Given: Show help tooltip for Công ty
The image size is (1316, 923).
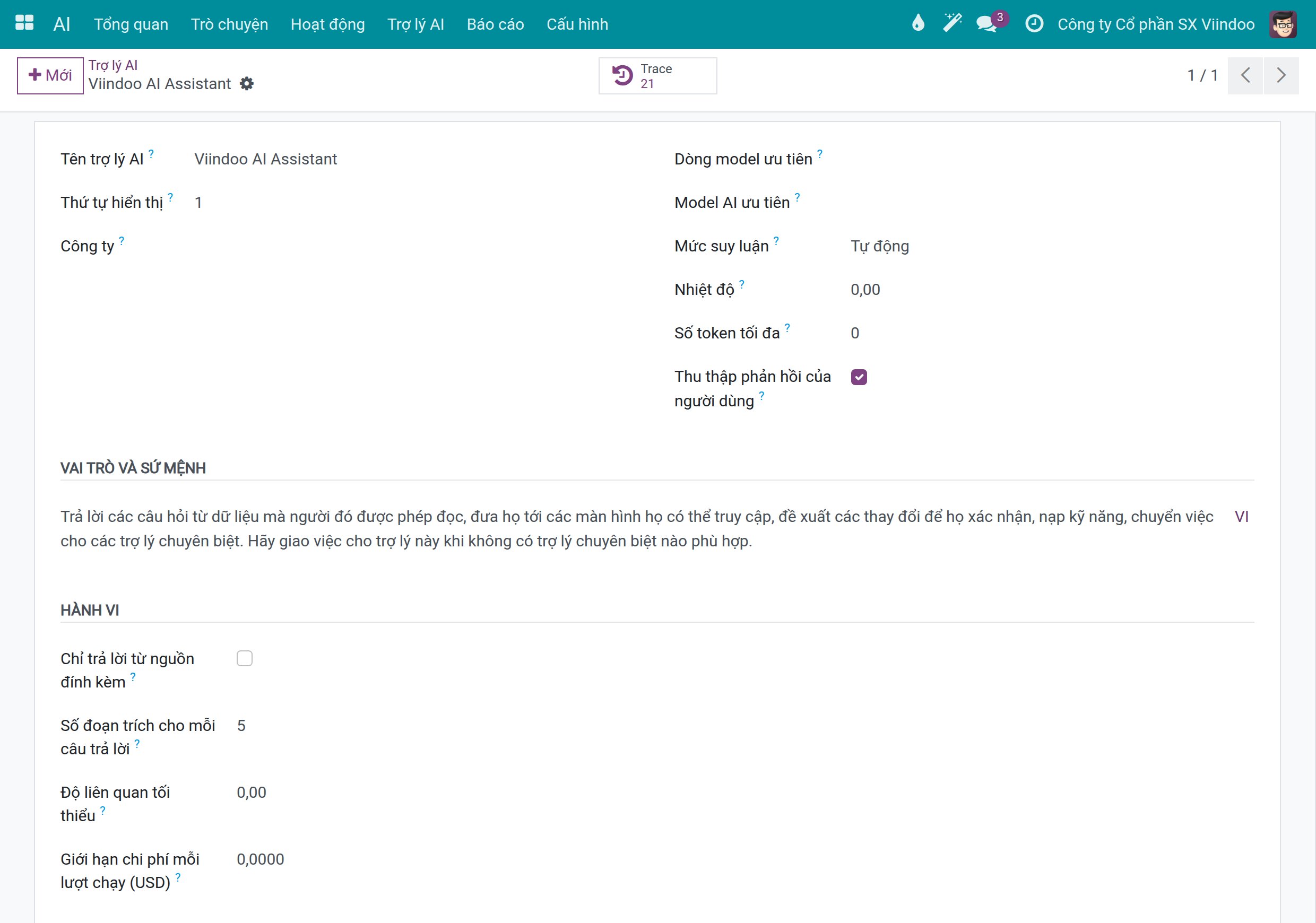Looking at the screenshot, I should click(x=122, y=241).
